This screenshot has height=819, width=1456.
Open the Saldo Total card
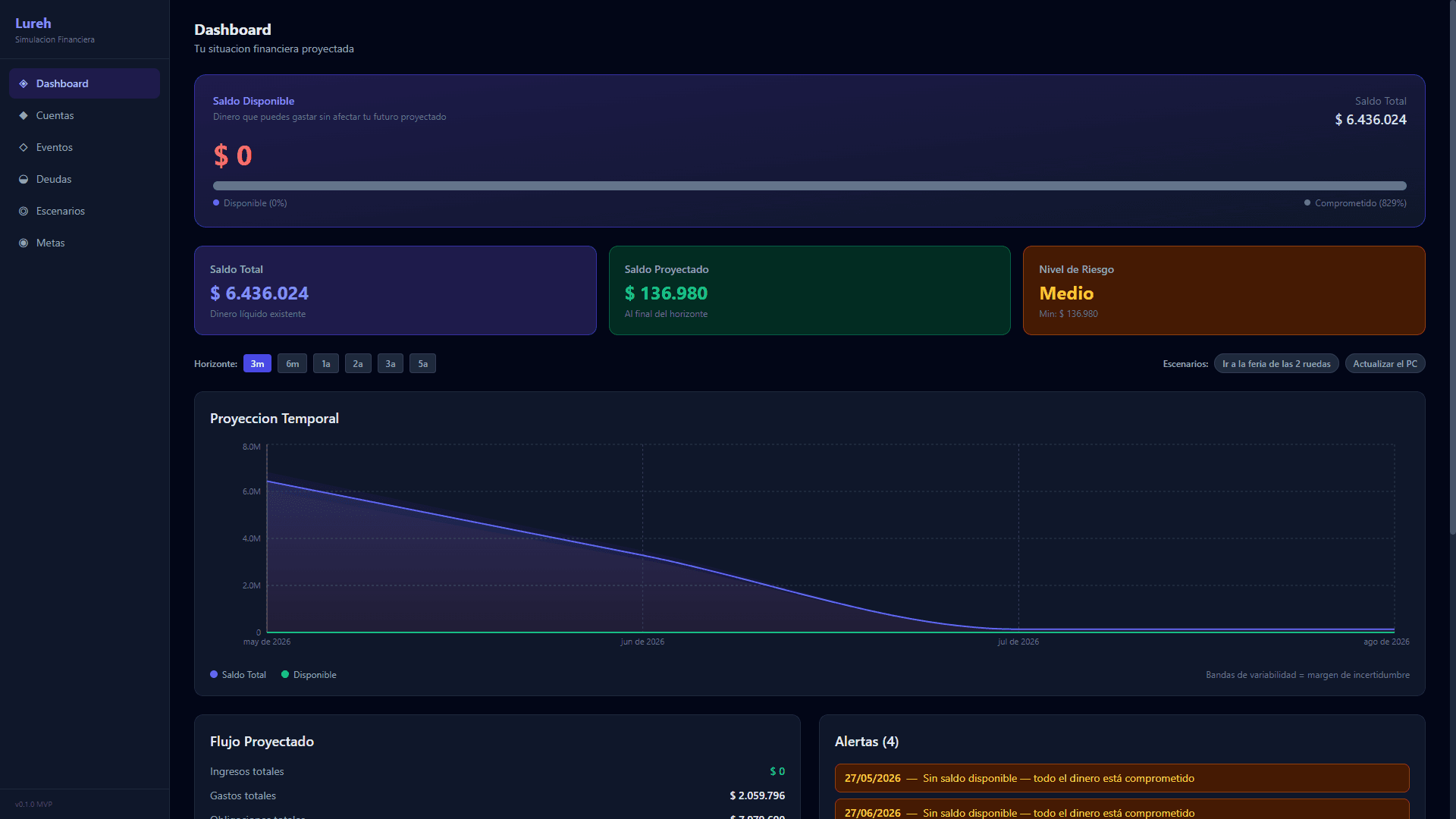pyautogui.click(x=395, y=290)
